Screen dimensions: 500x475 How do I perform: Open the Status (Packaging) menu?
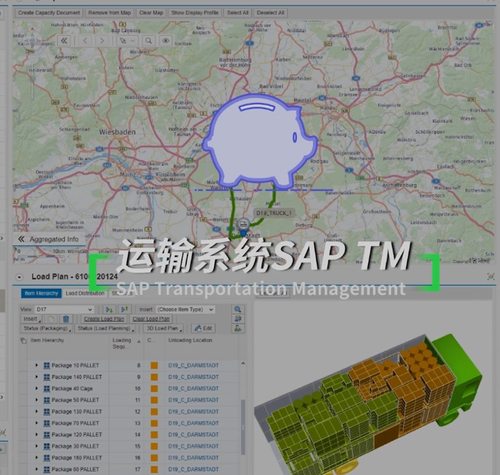coord(47,329)
